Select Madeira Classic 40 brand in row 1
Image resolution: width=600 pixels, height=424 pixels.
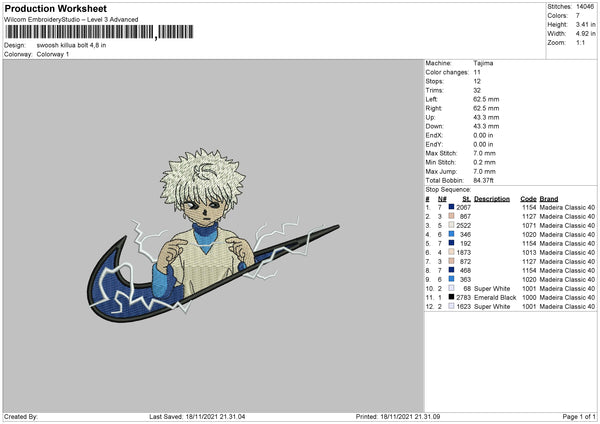click(x=567, y=207)
